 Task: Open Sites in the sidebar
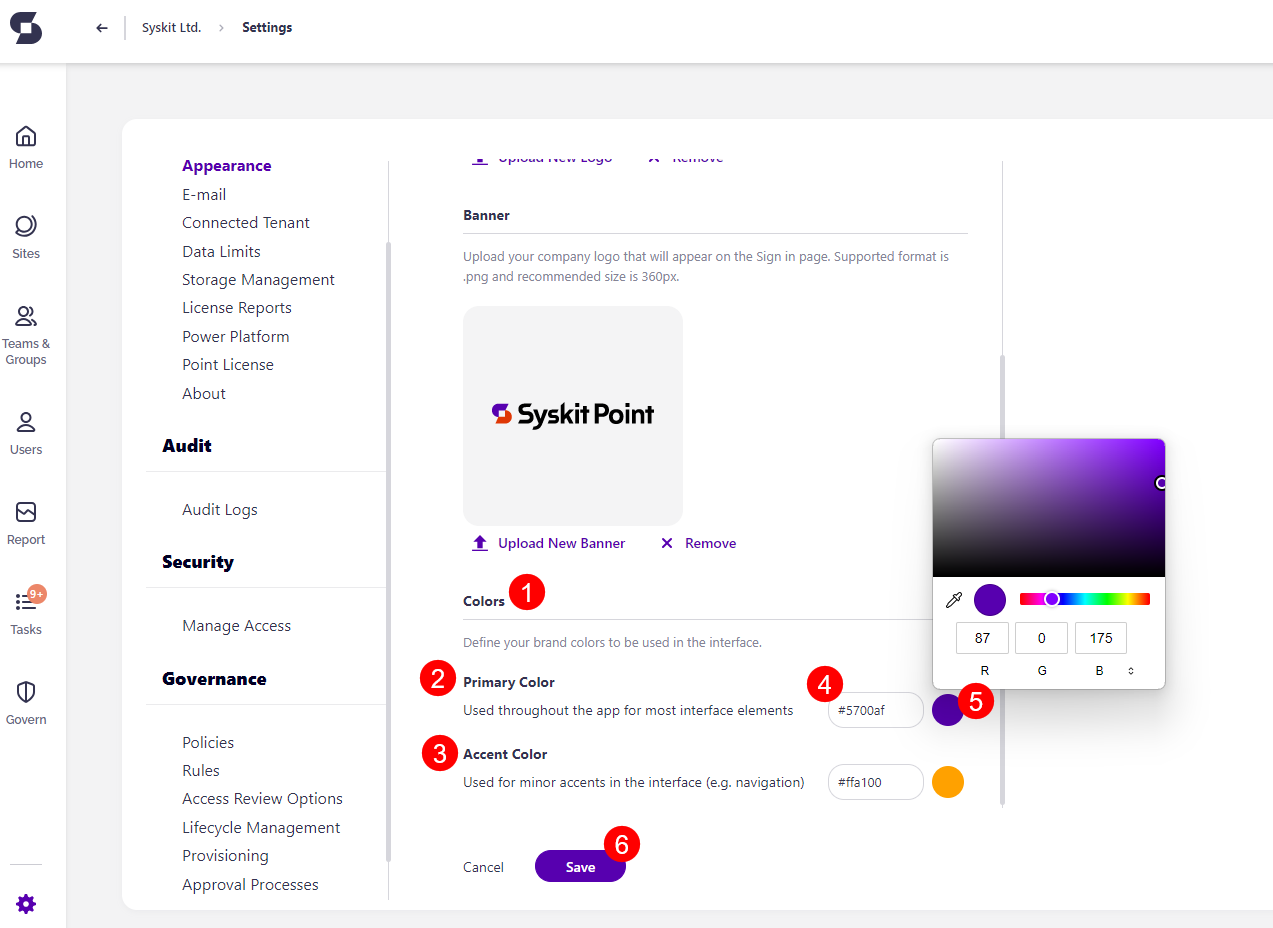click(x=26, y=238)
